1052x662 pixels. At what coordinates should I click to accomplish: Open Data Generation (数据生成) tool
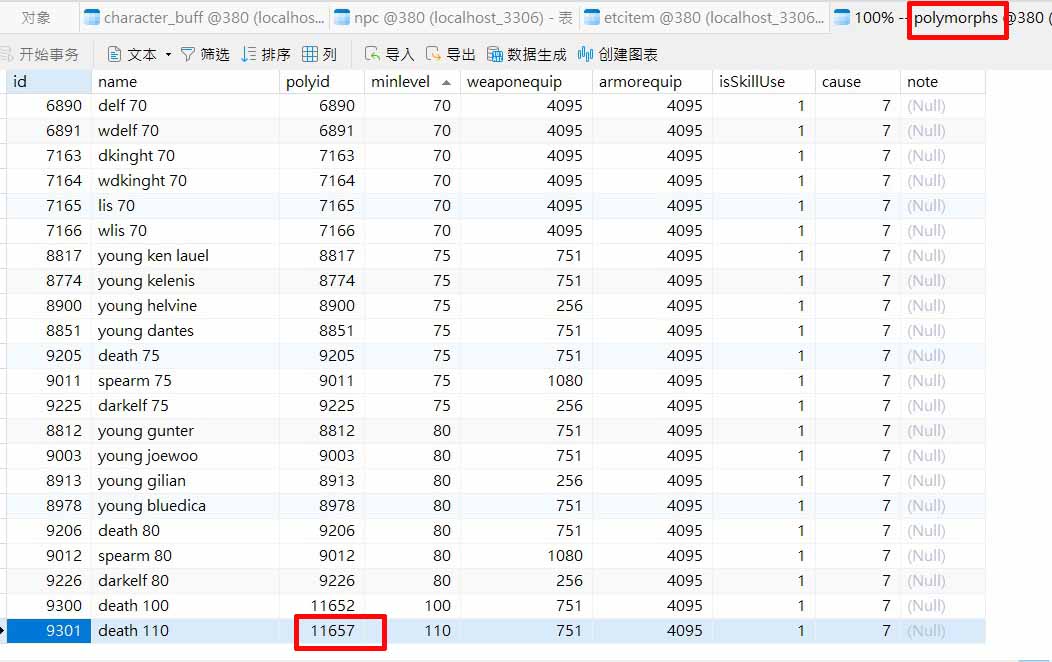click(527, 54)
